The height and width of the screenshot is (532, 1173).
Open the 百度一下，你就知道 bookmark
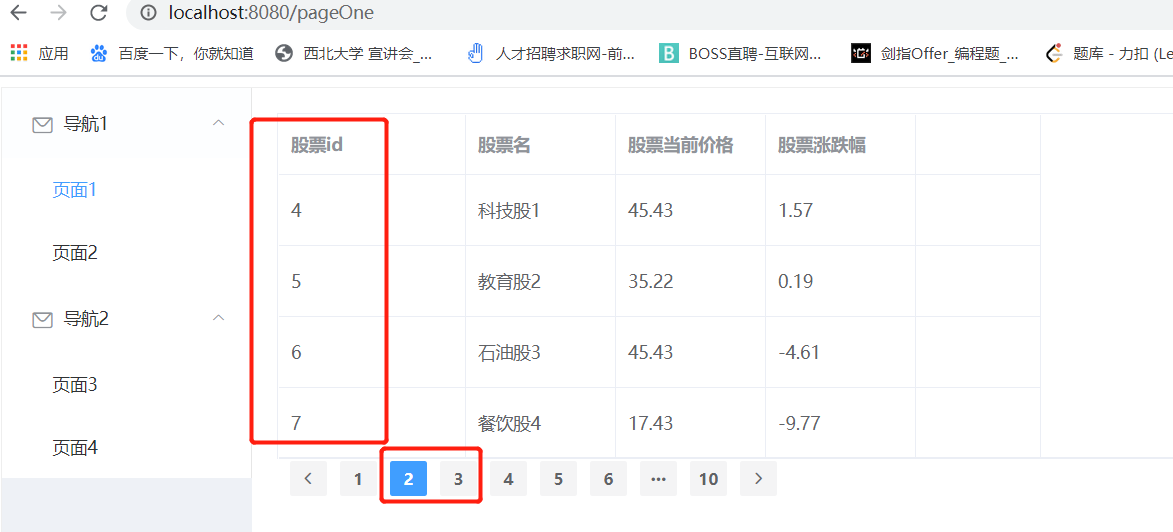click(x=172, y=53)
